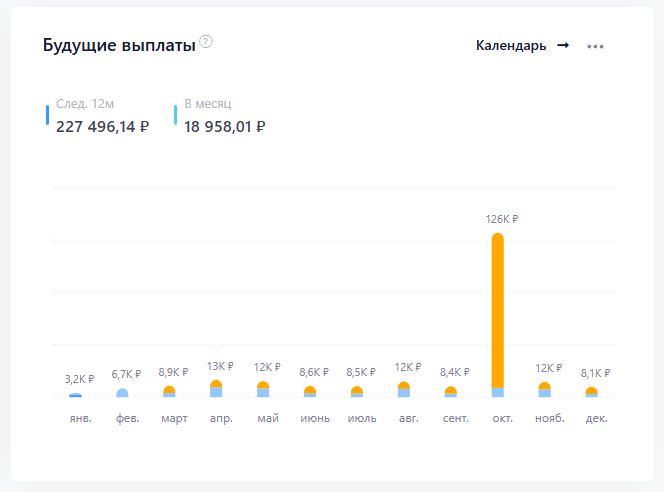The height and width of the screenshot is (492, 664).
Task: Click the August payout bar
Action: click(404, 390)
